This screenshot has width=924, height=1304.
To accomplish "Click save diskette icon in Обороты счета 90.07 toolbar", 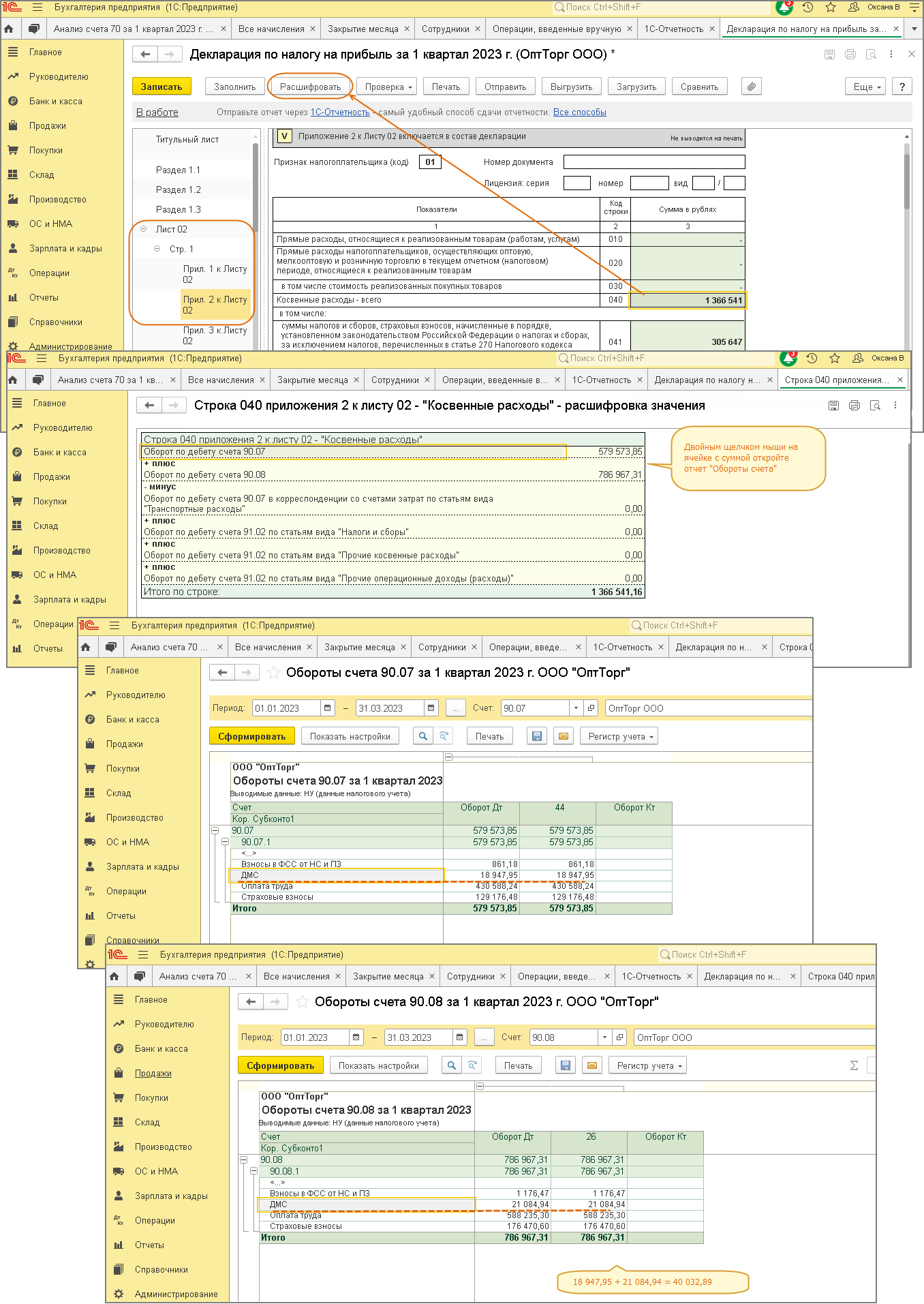I will click(537, 736).
